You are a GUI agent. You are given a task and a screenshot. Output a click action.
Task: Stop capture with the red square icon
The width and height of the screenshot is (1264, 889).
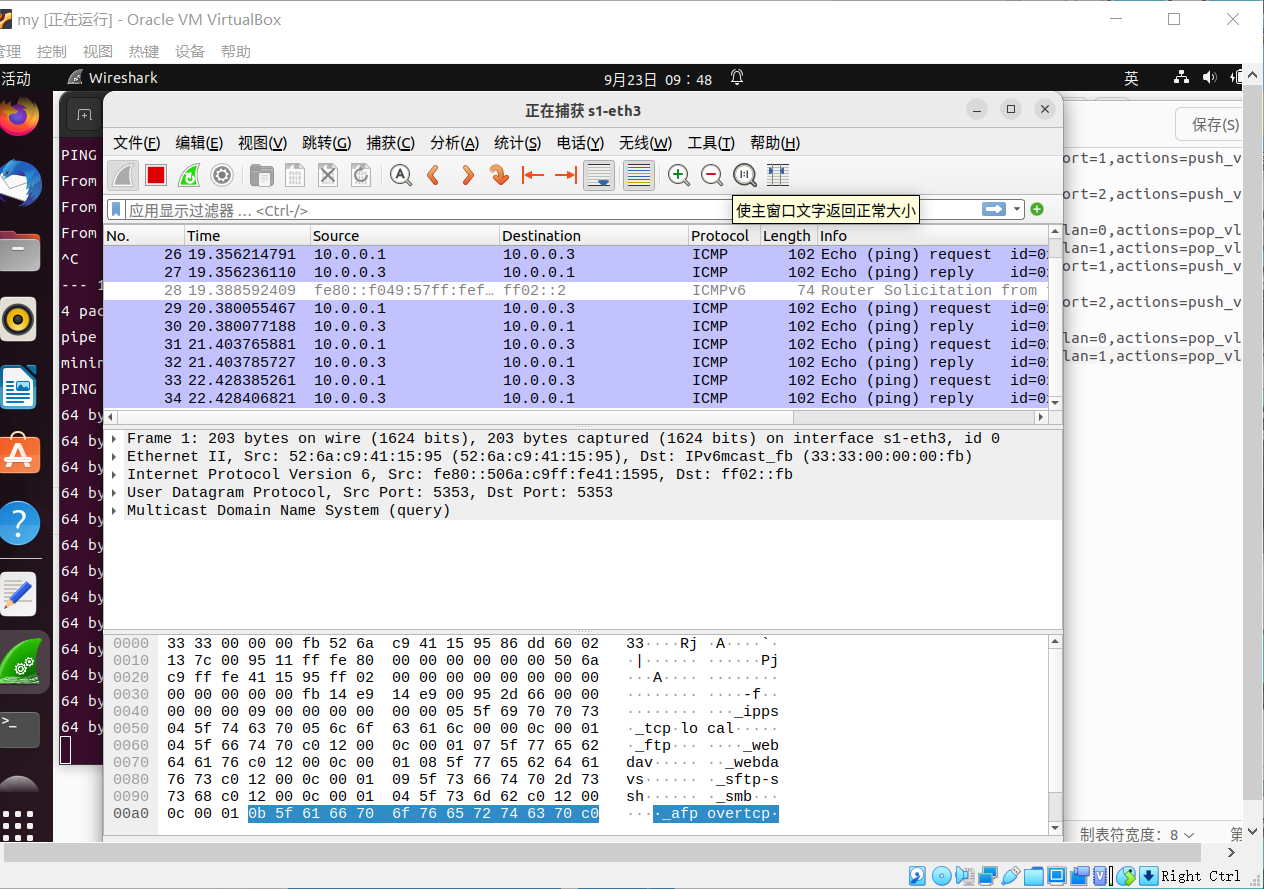click(x=156, y=176)
